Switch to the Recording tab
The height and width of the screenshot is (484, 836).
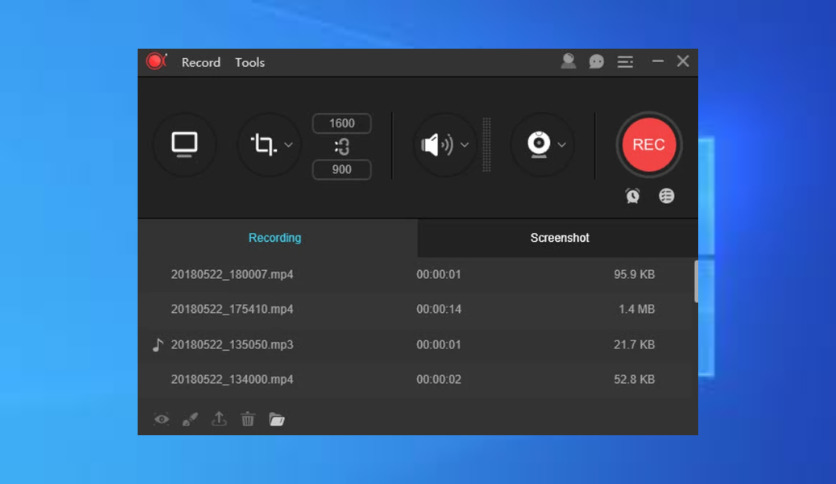(x=278, y=238)
